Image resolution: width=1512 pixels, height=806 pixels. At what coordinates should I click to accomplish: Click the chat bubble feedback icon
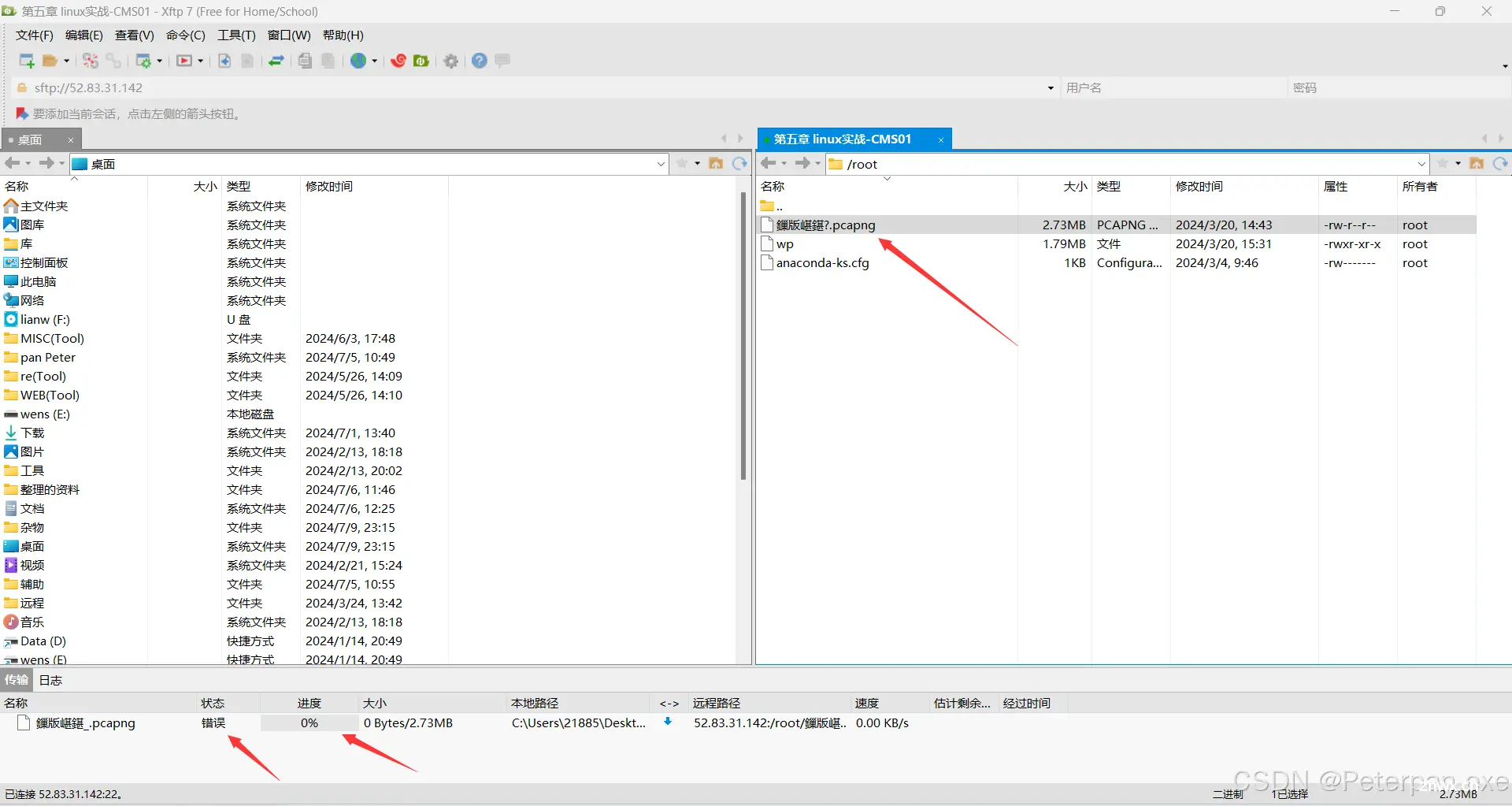(x=502, y=60)
